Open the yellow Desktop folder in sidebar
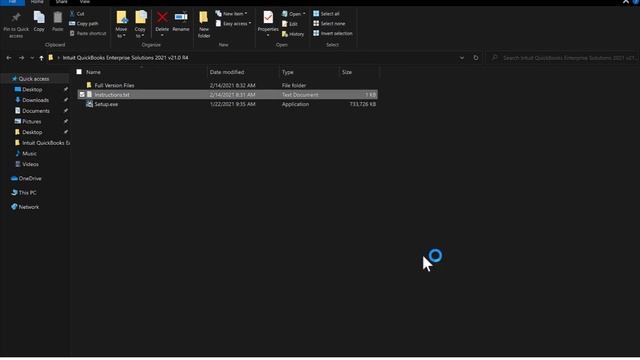The height and width of the screenshot is (360, 640). (x=32, y=132)
